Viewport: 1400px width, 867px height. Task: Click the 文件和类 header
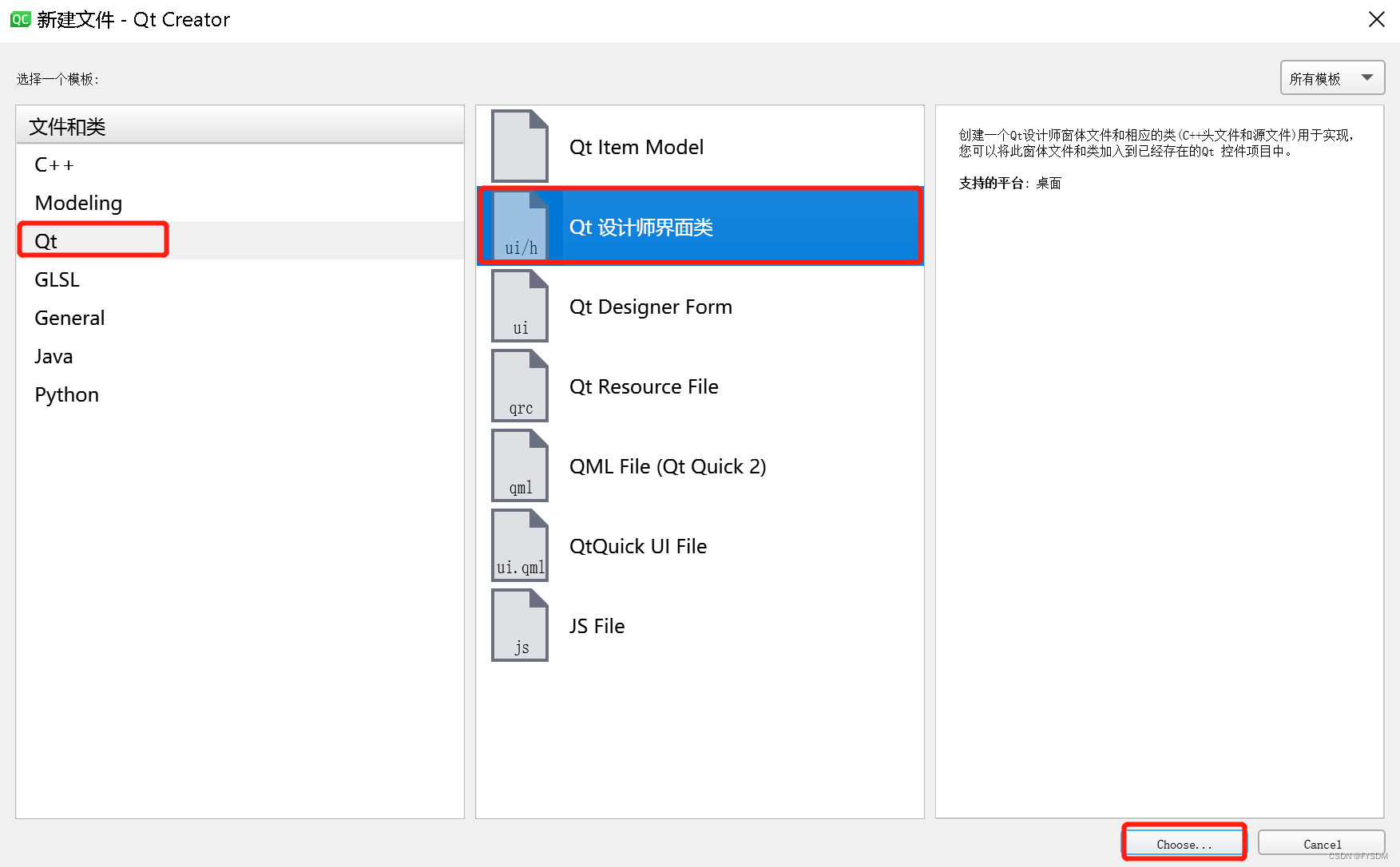pyautogui.click(x=240, y=126)
